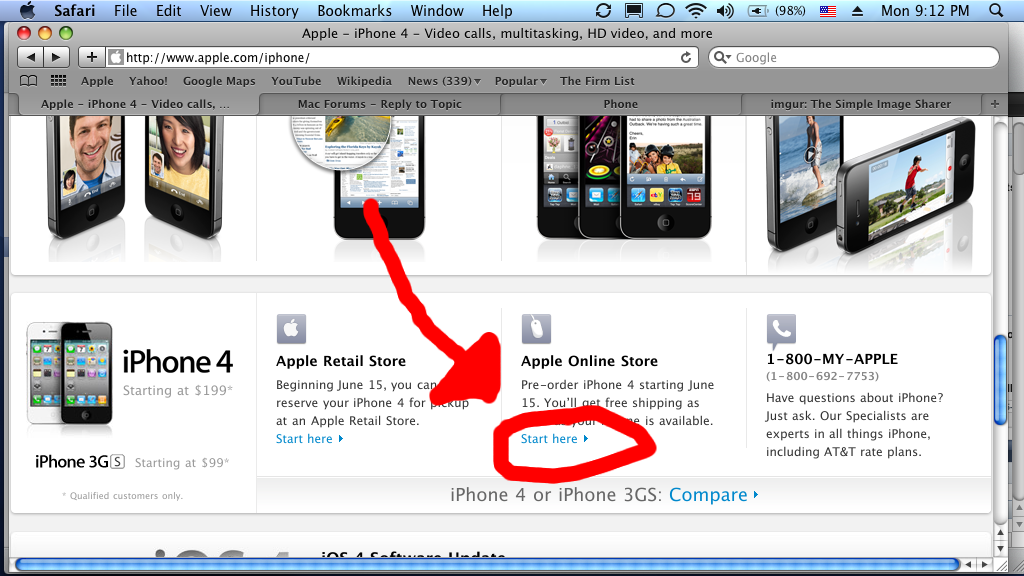Open a new tab with plus
Viewport: 1024px width, 576px height.
pyautogui.click(x=995, y=104)
